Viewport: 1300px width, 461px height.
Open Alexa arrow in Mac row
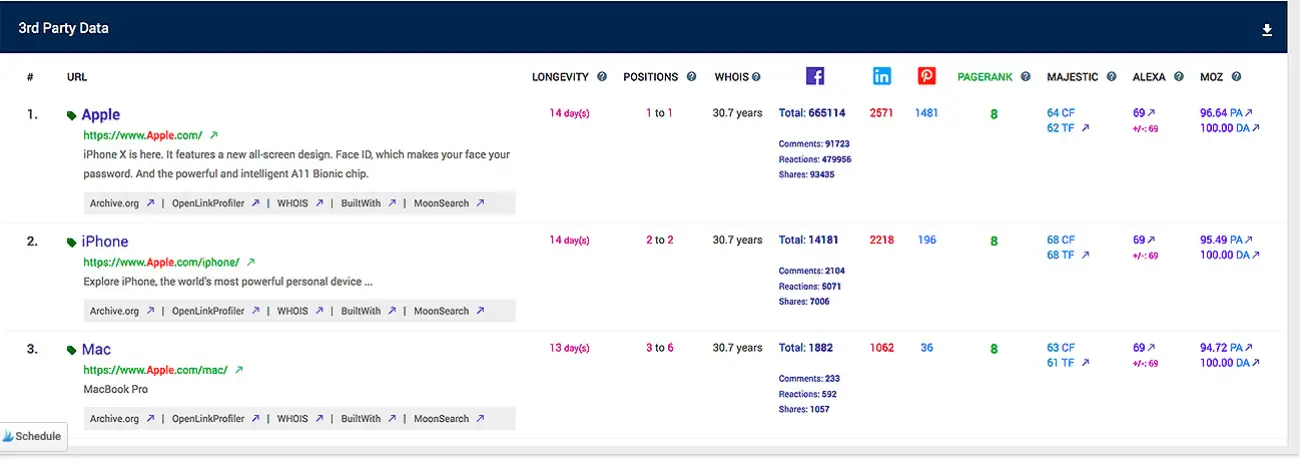tap(1151, 348)
